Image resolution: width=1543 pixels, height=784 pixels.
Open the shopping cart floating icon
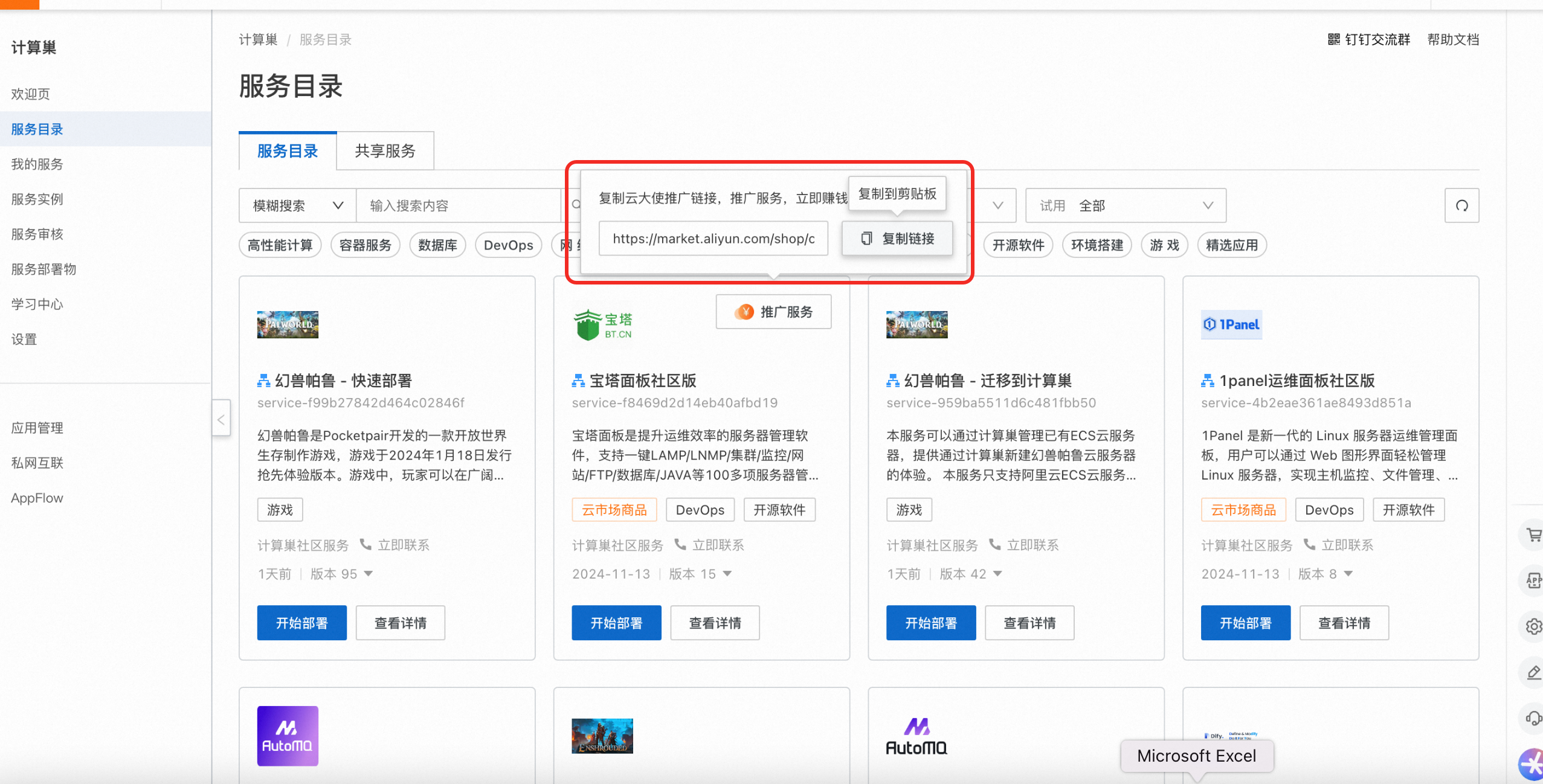(x=1533, y=535)
